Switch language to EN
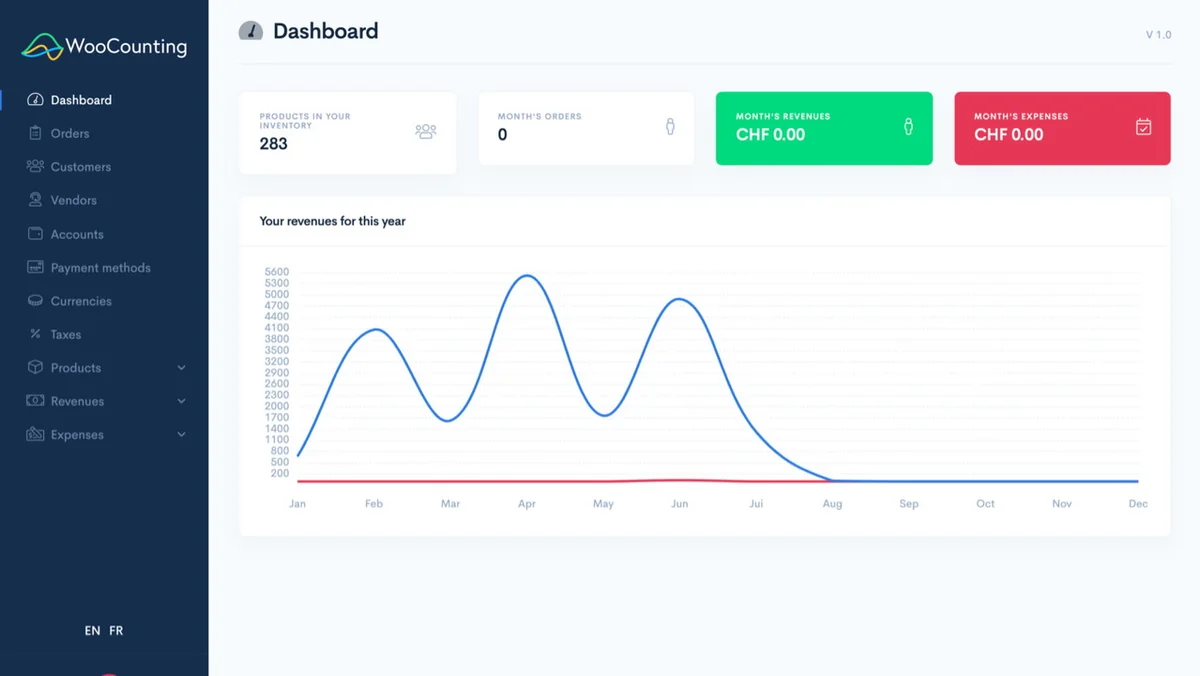 92,631
